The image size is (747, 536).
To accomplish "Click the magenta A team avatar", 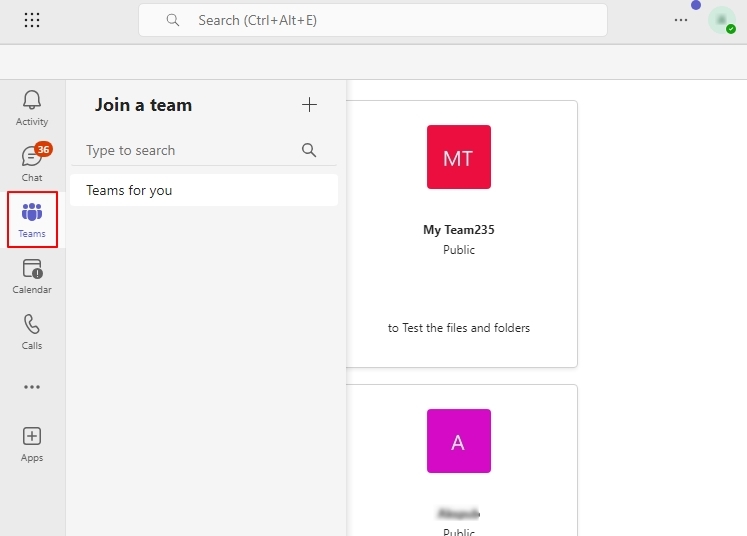I will [459, 441].
